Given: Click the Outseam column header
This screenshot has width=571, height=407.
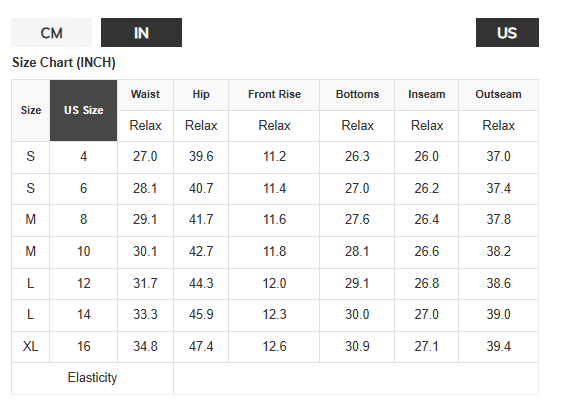Looking at the screenshot, I should 499,95.
